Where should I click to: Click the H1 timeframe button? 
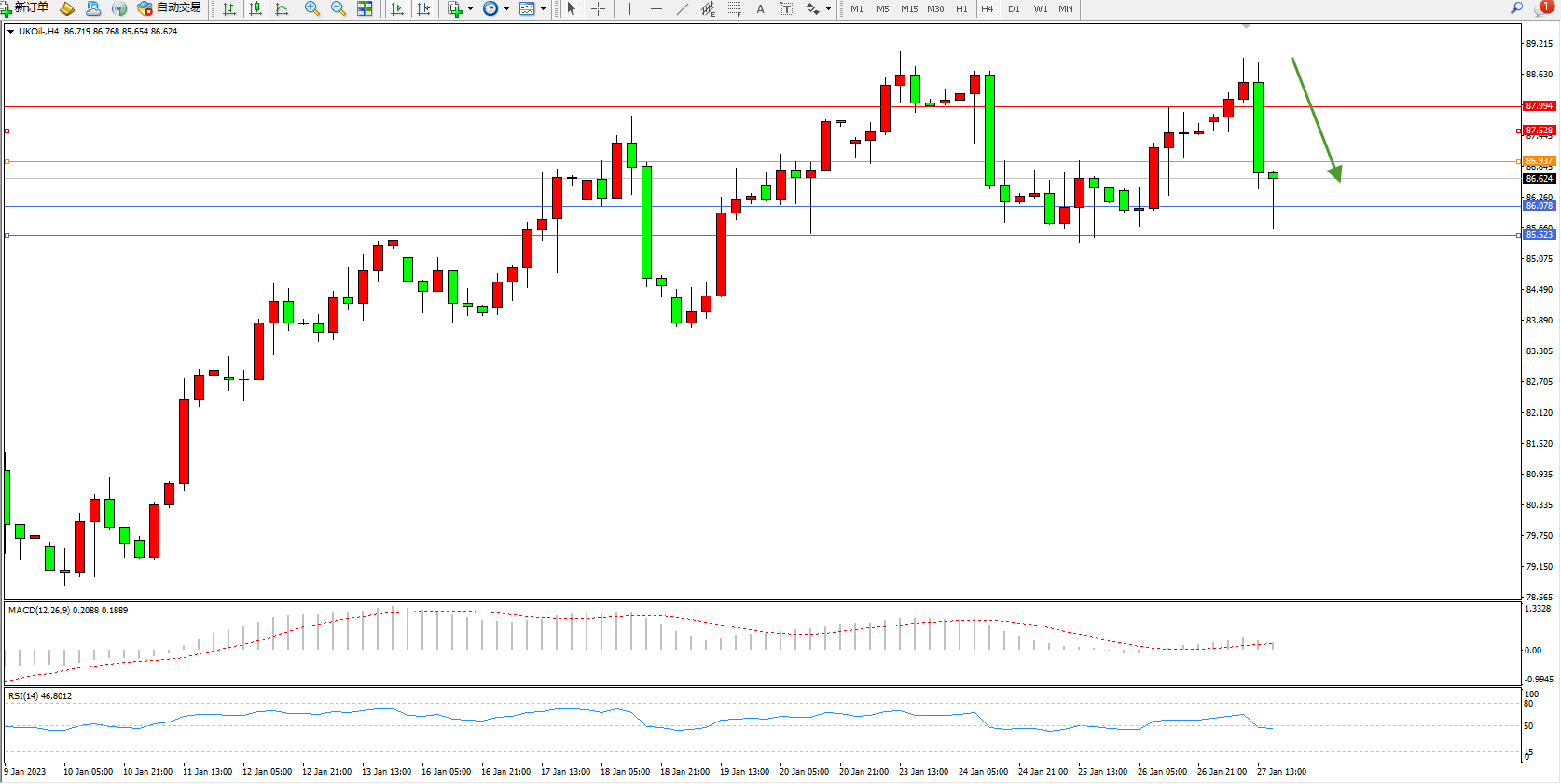tap(961, 8)
